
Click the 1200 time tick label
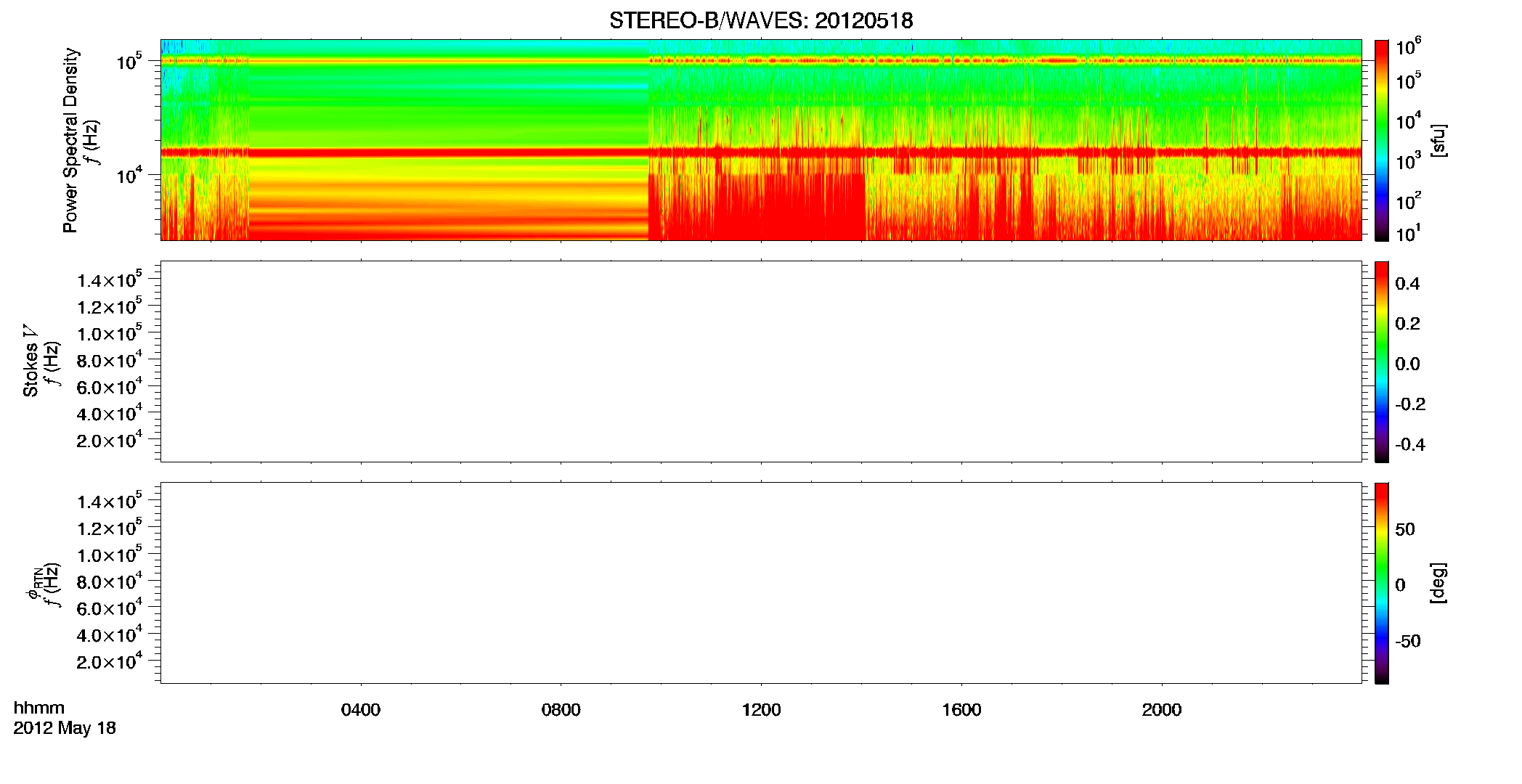click(761, 710)
